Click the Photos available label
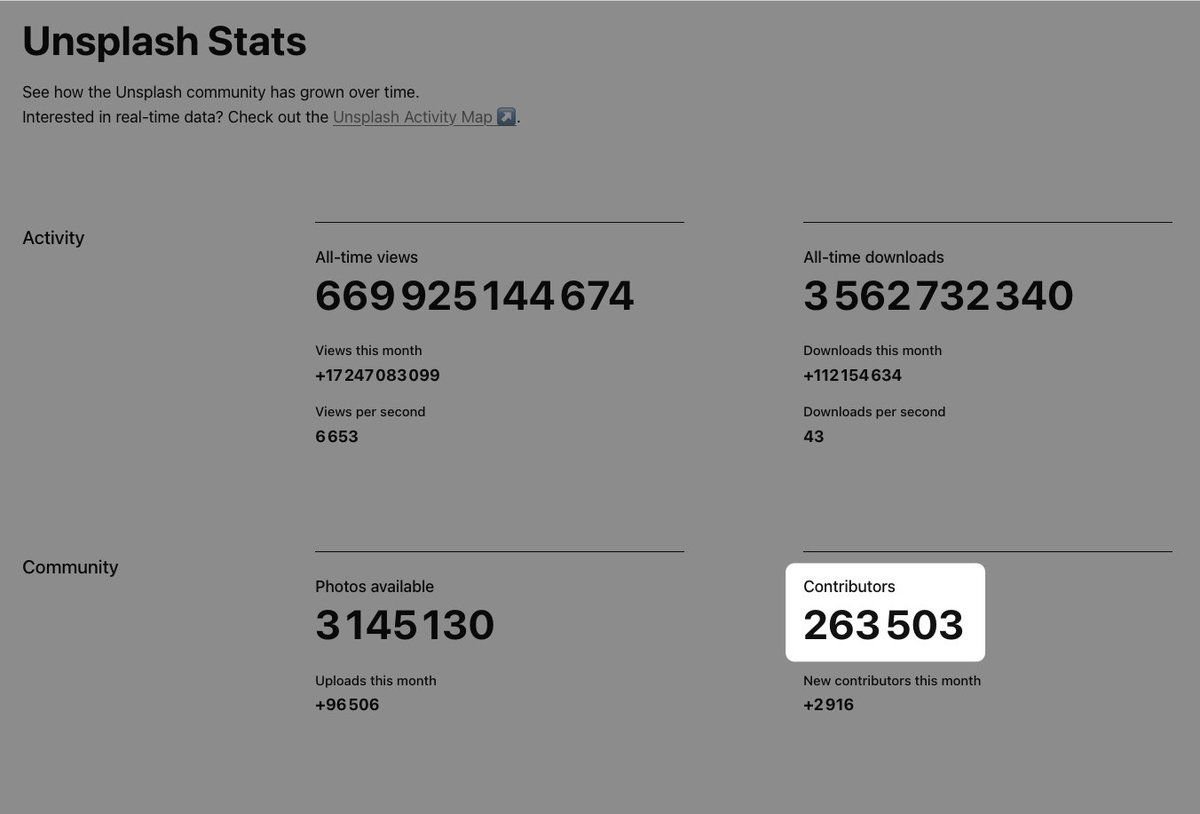Image resolution: width=1200 pixels, height=814 pixels. coord(374,587)
